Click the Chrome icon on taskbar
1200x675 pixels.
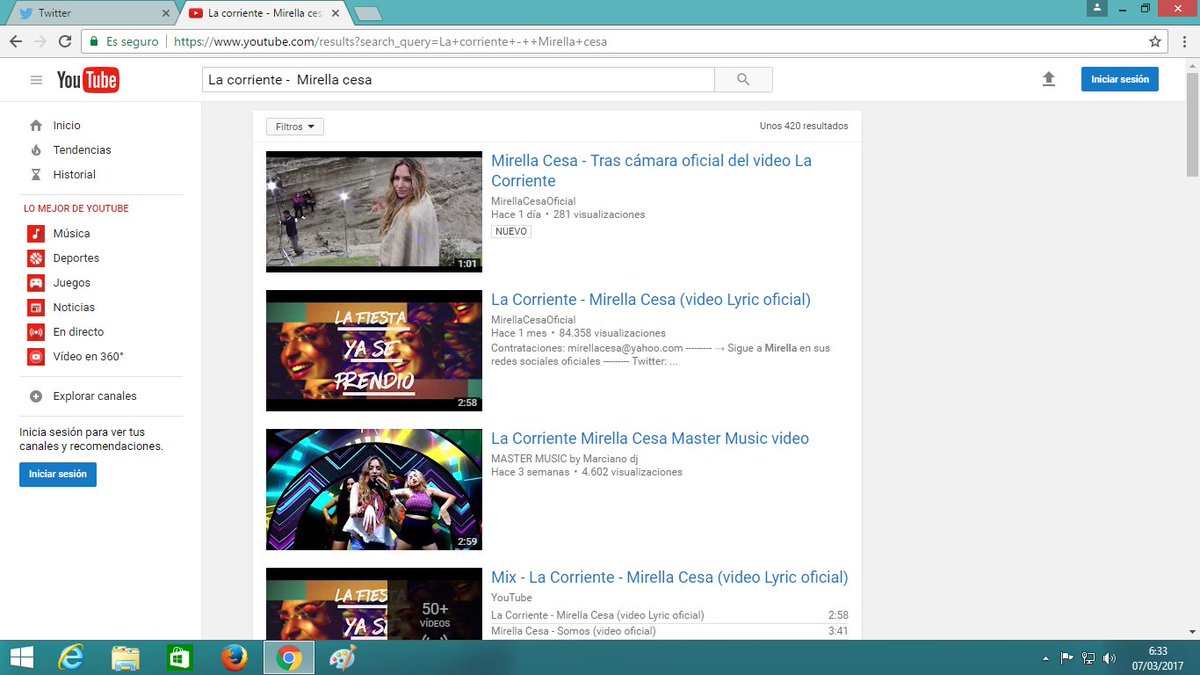[x=289, y=657]
